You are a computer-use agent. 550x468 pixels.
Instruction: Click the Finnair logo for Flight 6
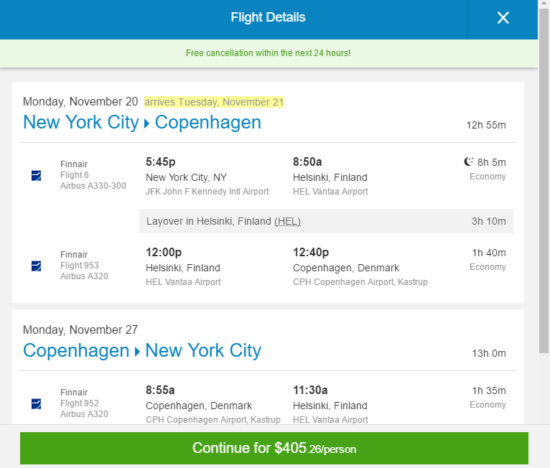pyautogui.click(x=36, y=175)
